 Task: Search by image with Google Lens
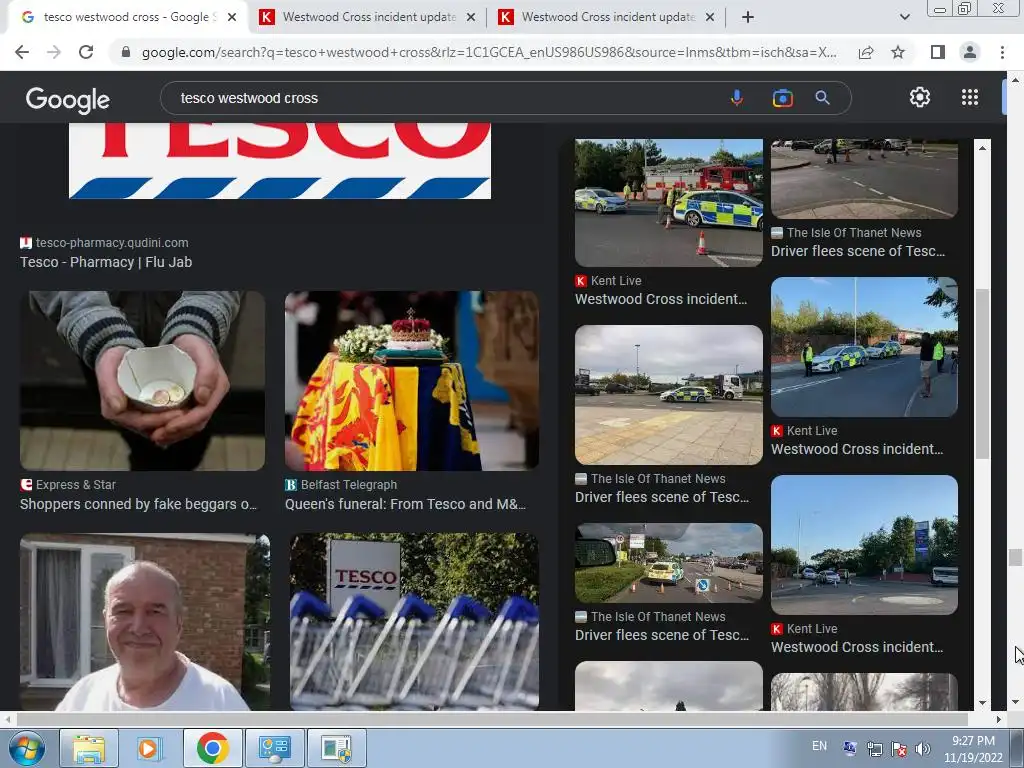tap(782, 98)
